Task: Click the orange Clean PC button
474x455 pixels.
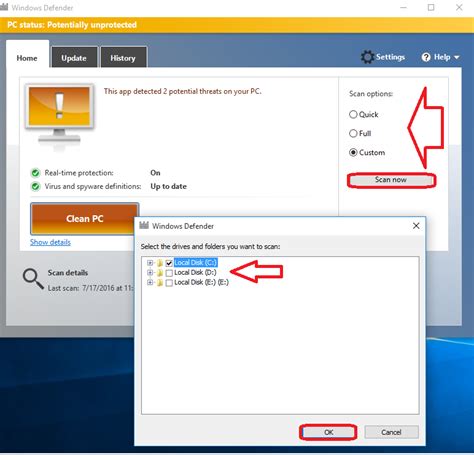Action: coord(84,219)
